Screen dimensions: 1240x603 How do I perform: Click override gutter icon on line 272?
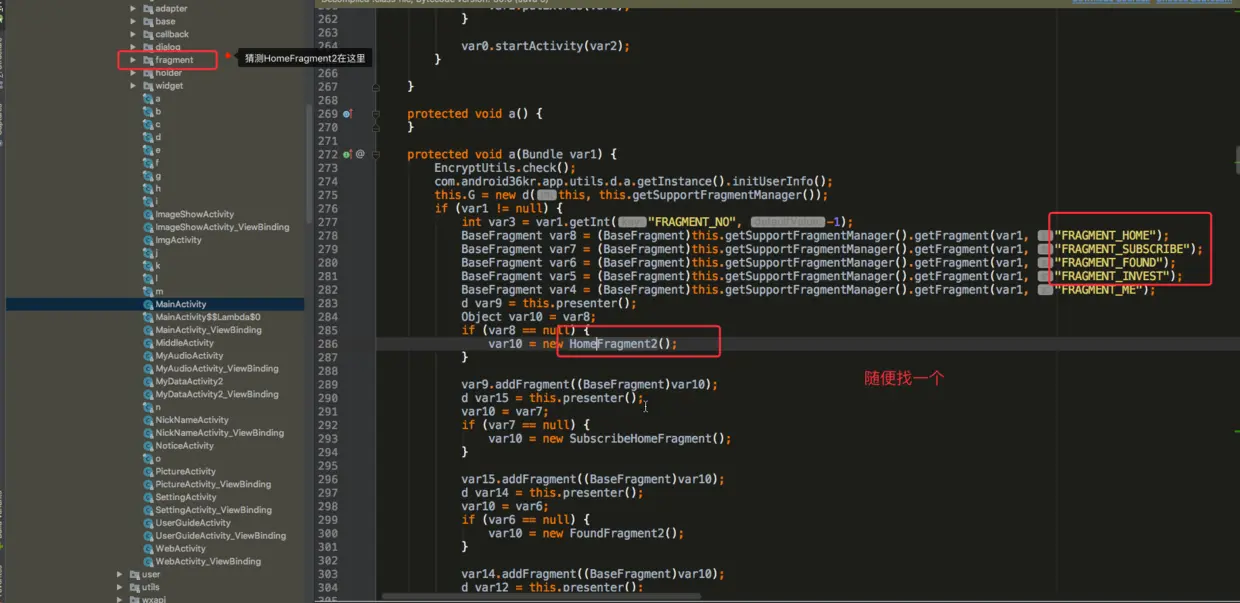347,154
